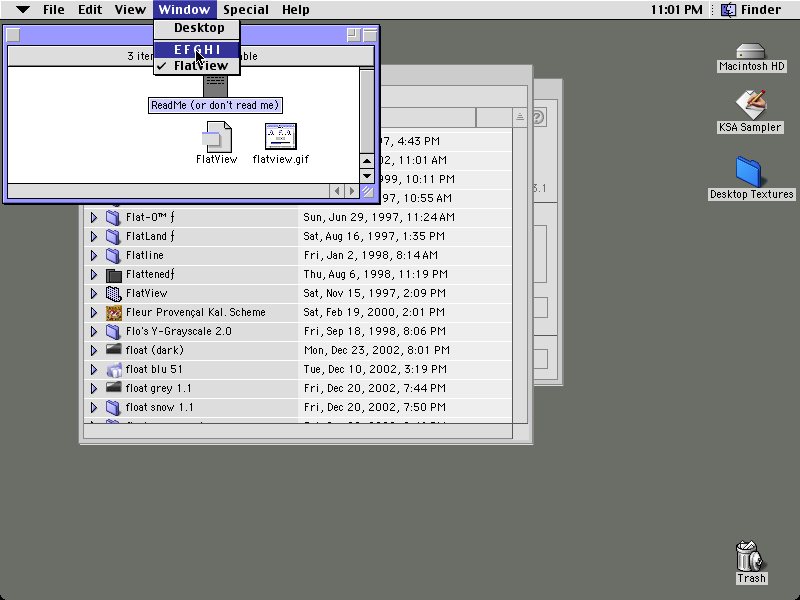The width and height of the screenshot is (800, 600).
Task: Choose checked FlatView in the Window menu
Action: tap(197, 66)
